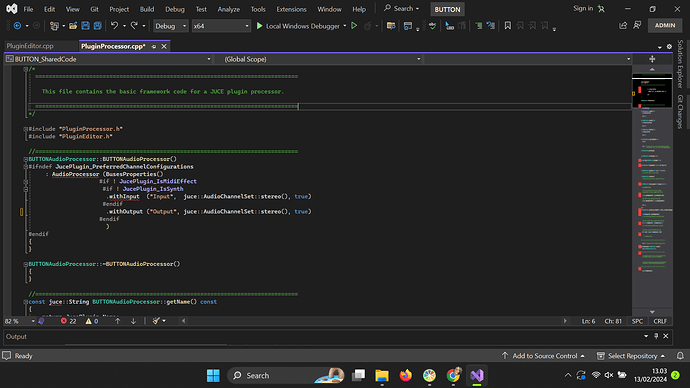Click the 0 warnings indicator
This screenshot has height=388, width=690.
(x=92, y=321)
